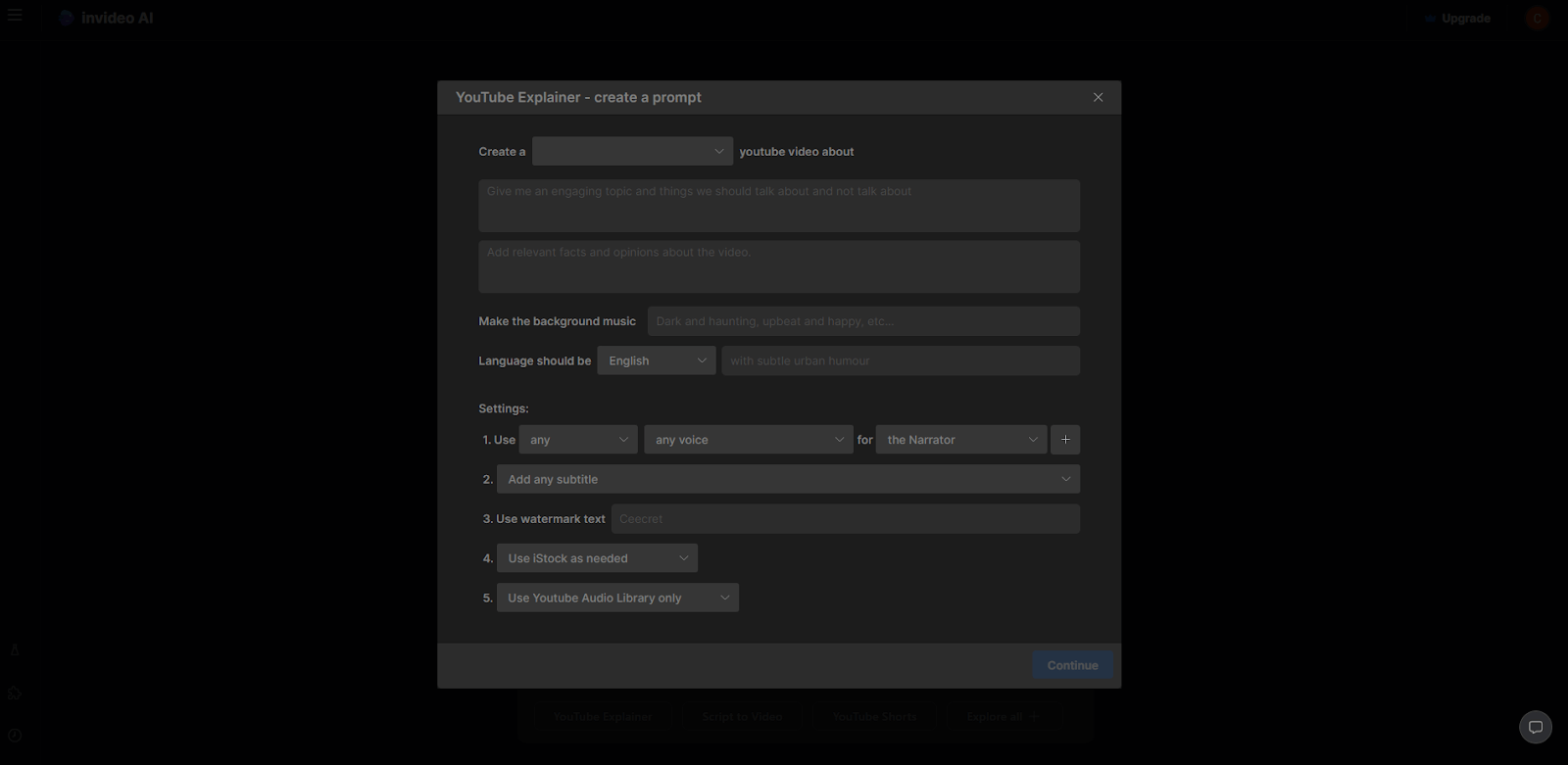Open the flask labs icon in sidebar
Screen dimensions: 1568x765
click(x=15, y=649)
